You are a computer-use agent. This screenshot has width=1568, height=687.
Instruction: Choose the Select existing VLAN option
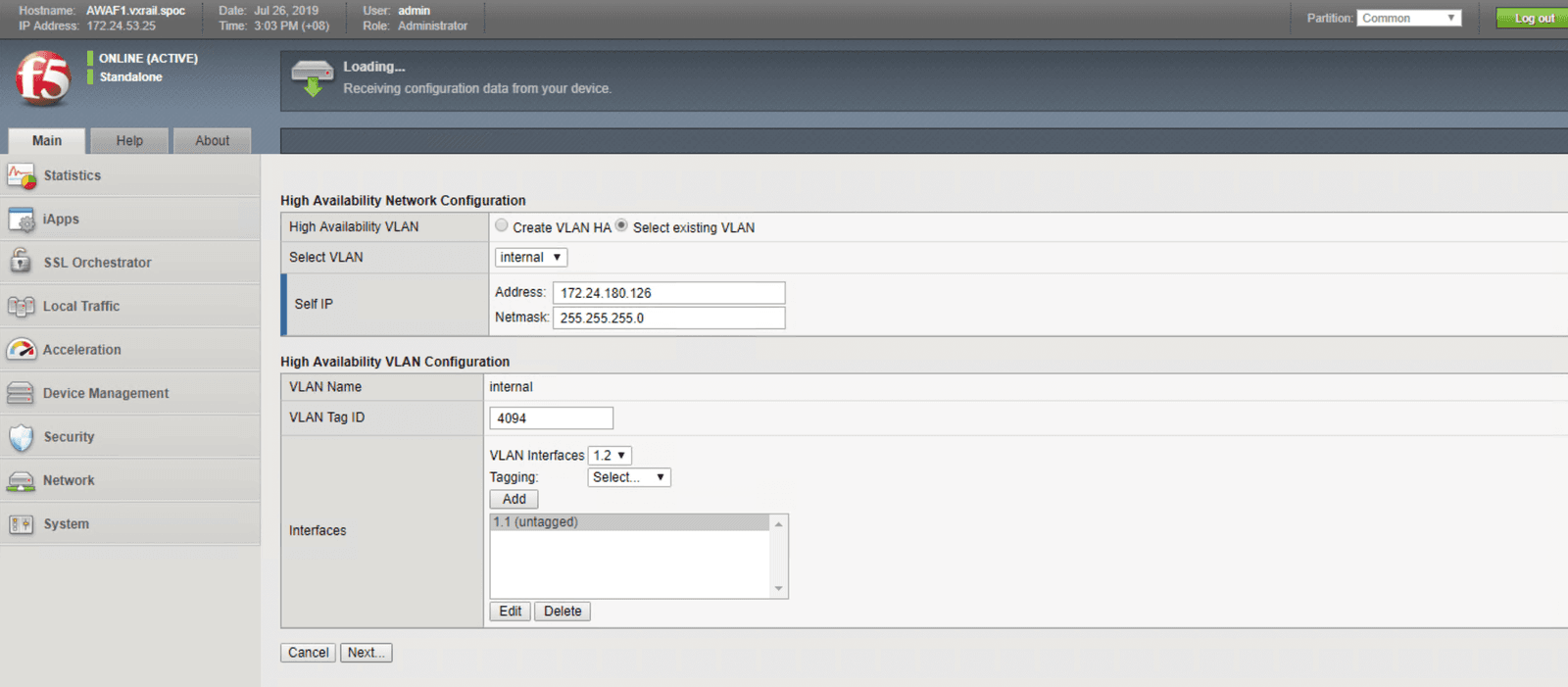coord(621,226)
